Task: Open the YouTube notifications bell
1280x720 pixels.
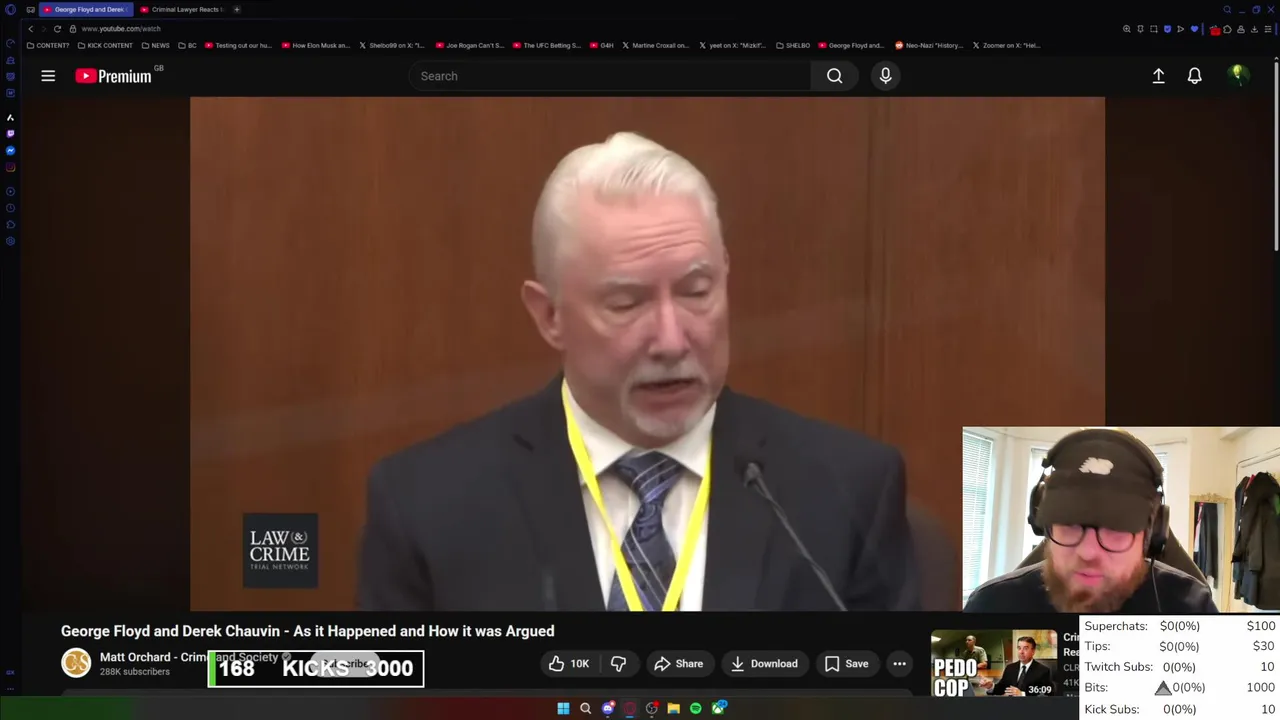Action: pyautogui.click(x=1194, y=76)
